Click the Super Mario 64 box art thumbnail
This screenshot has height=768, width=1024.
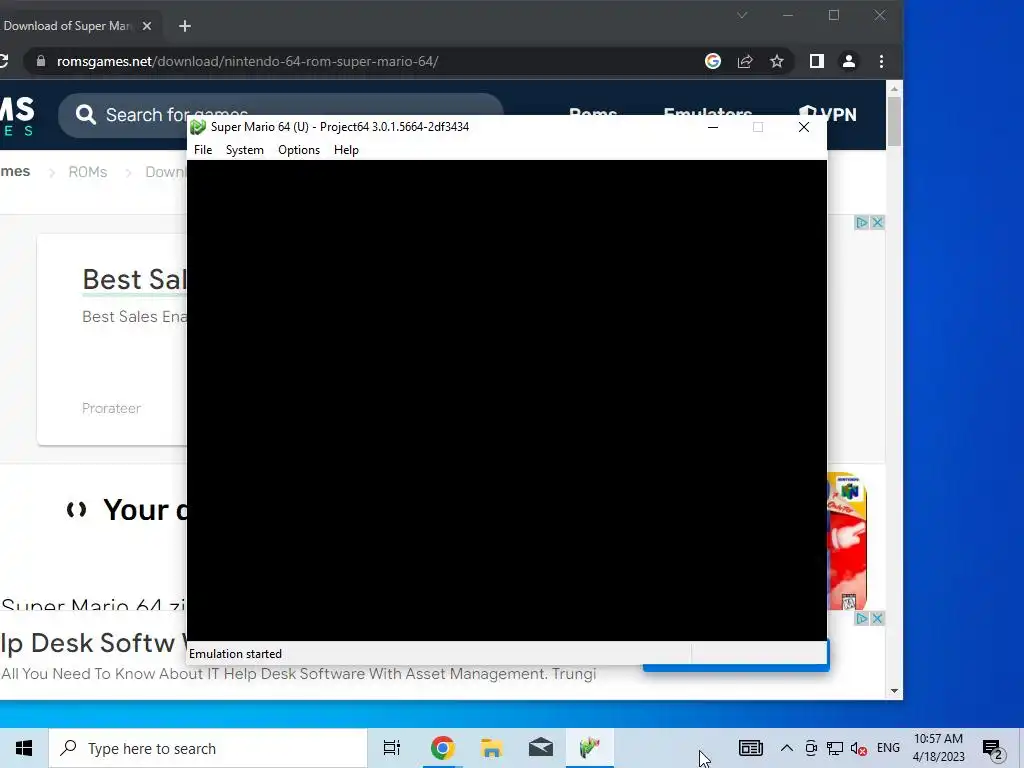coord(847,541)
